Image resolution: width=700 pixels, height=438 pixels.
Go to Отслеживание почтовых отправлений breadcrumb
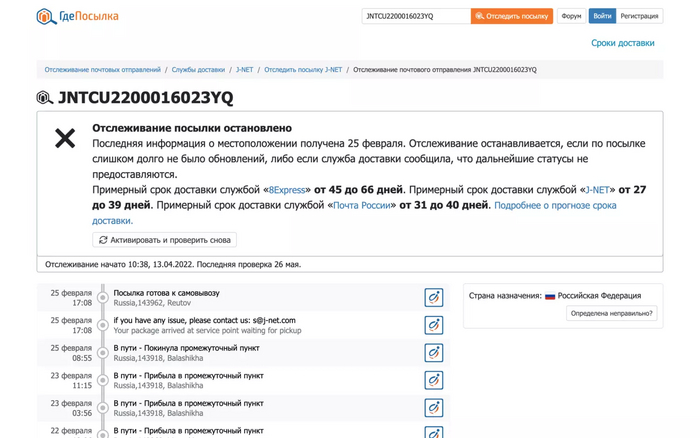[102, 70]
